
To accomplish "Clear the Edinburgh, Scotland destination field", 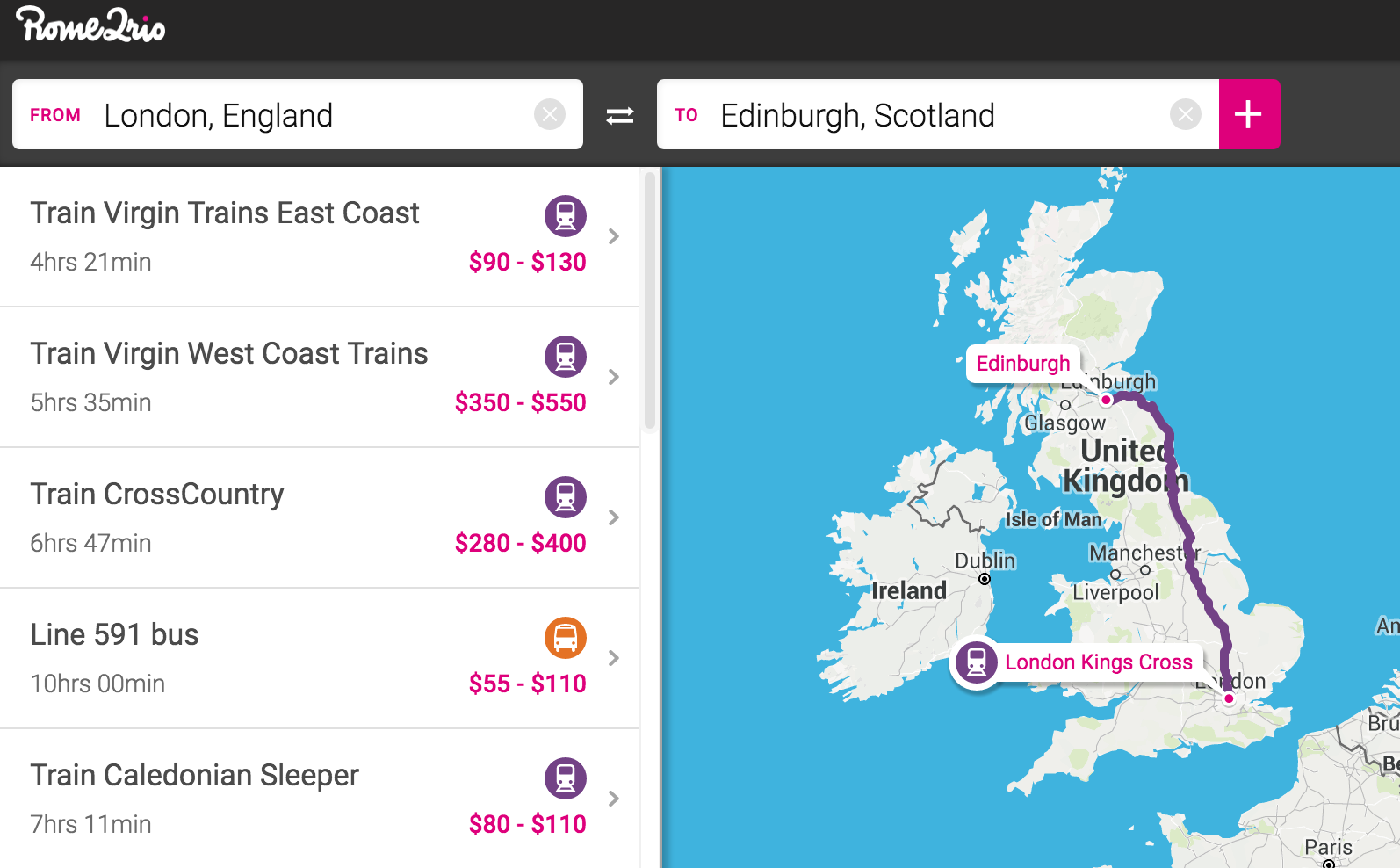I will tap(1185, 114).
